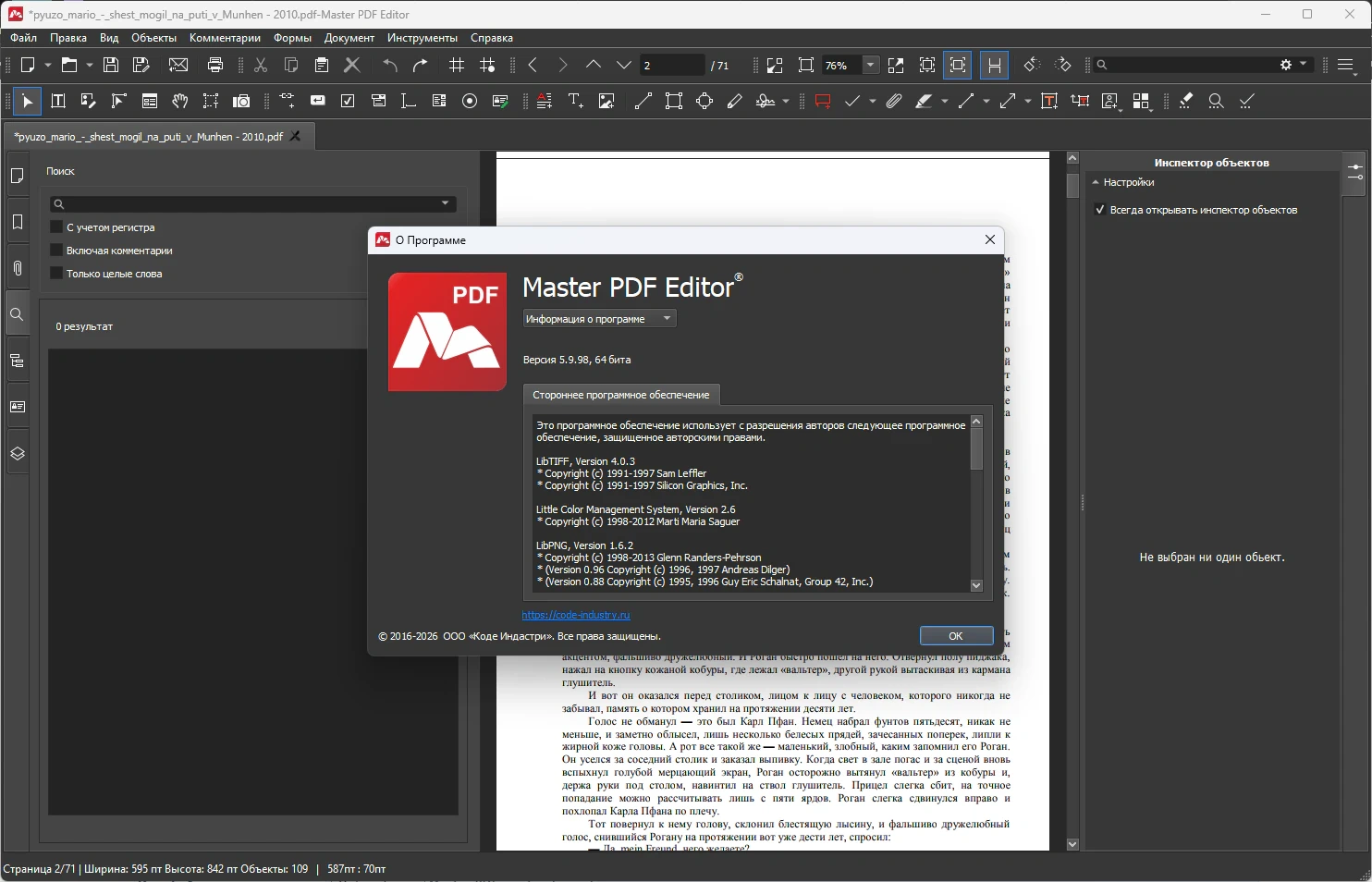Viewport: 1372px width, 882px height.
Task: Open the 'Информация о программе' dropdown
Action: tap(599, 319)
